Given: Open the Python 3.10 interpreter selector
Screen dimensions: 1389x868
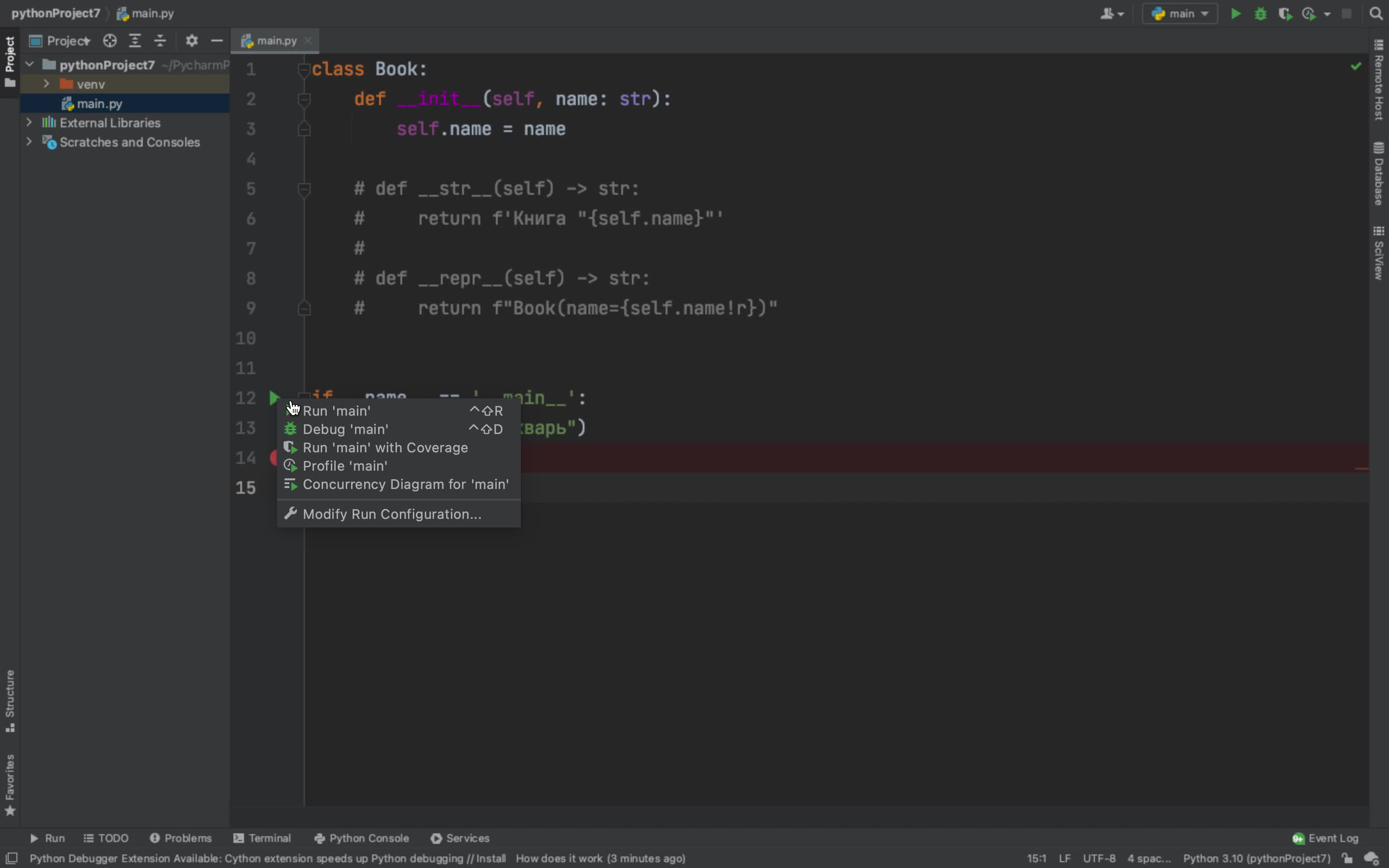Looking at the screenshot, I should [1256, 858].
